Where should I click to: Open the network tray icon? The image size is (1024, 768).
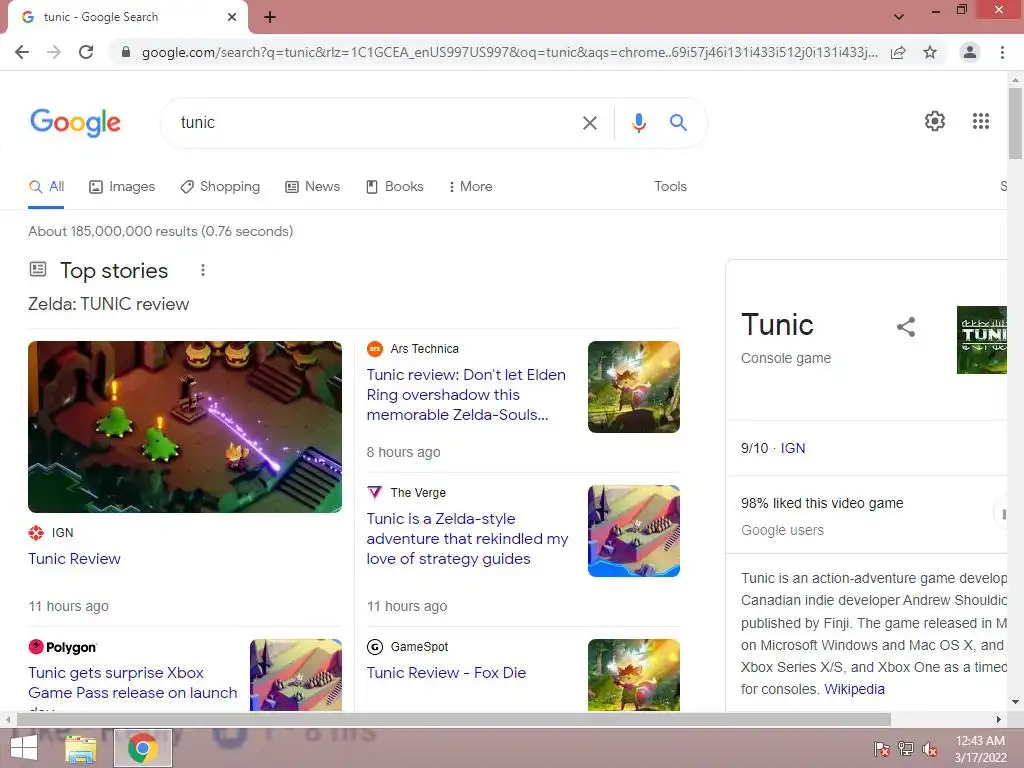(906, 749)
